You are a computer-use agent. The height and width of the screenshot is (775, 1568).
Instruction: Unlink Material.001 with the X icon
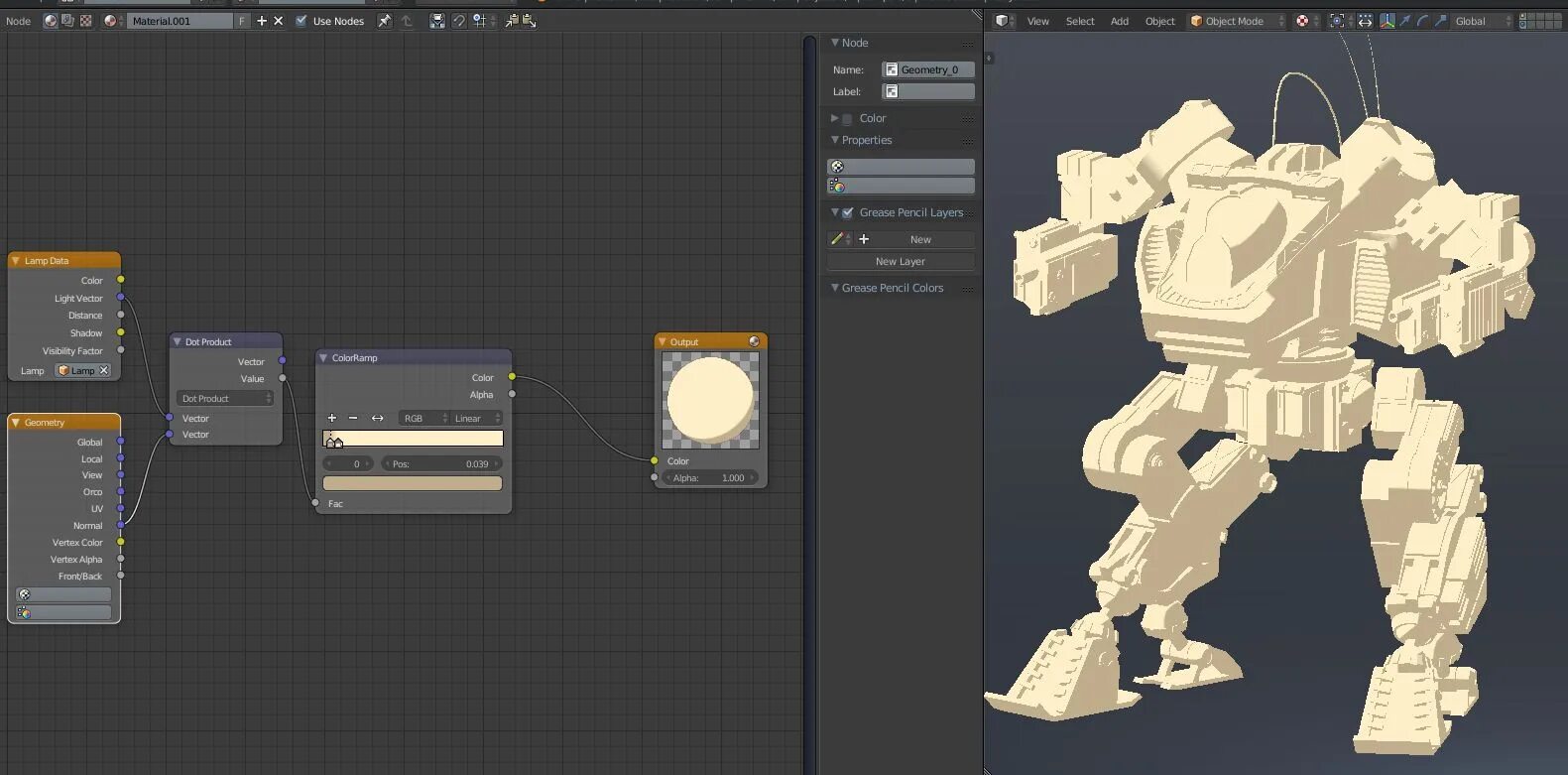point(278,21)
